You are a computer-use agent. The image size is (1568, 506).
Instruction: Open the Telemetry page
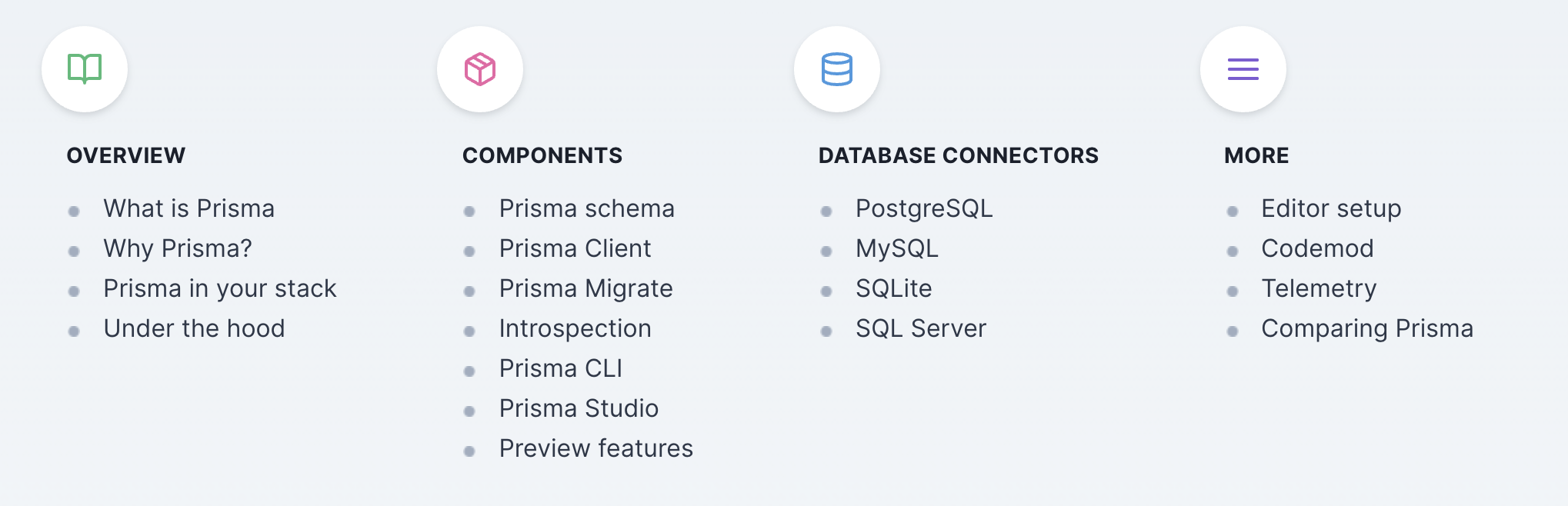[x=1319, y=288]
